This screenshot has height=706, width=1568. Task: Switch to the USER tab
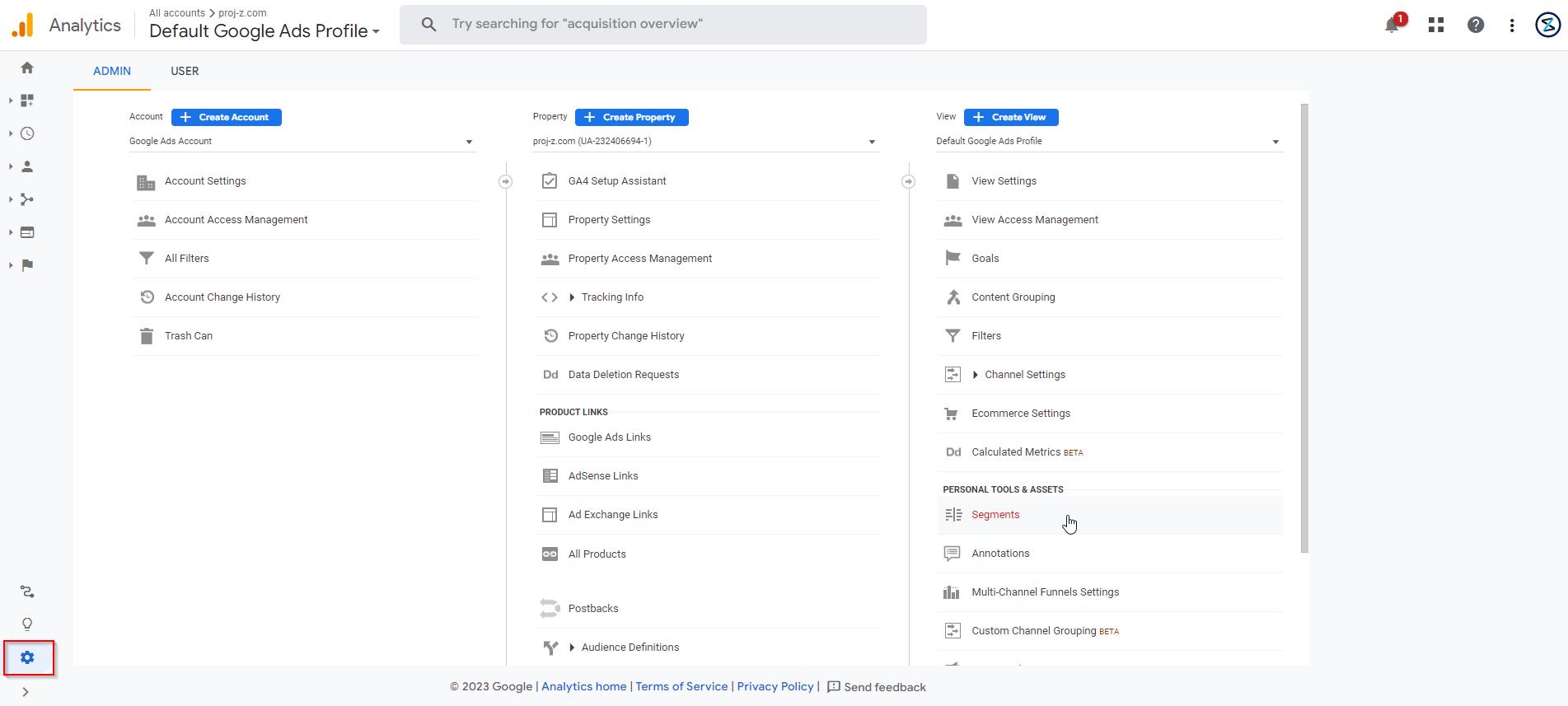[x=185, y=71]
